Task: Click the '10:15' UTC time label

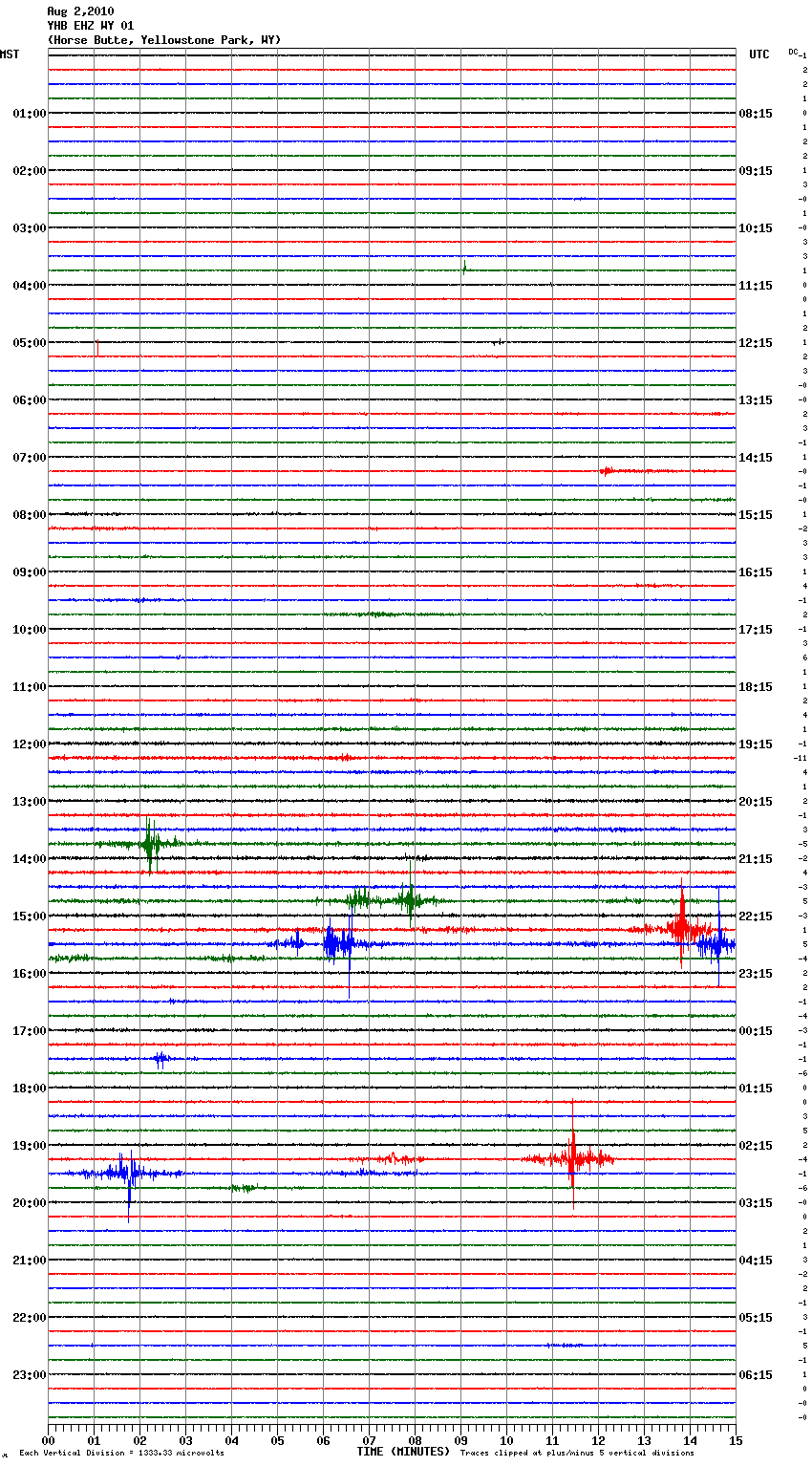Action: click(x=756, y=228)
